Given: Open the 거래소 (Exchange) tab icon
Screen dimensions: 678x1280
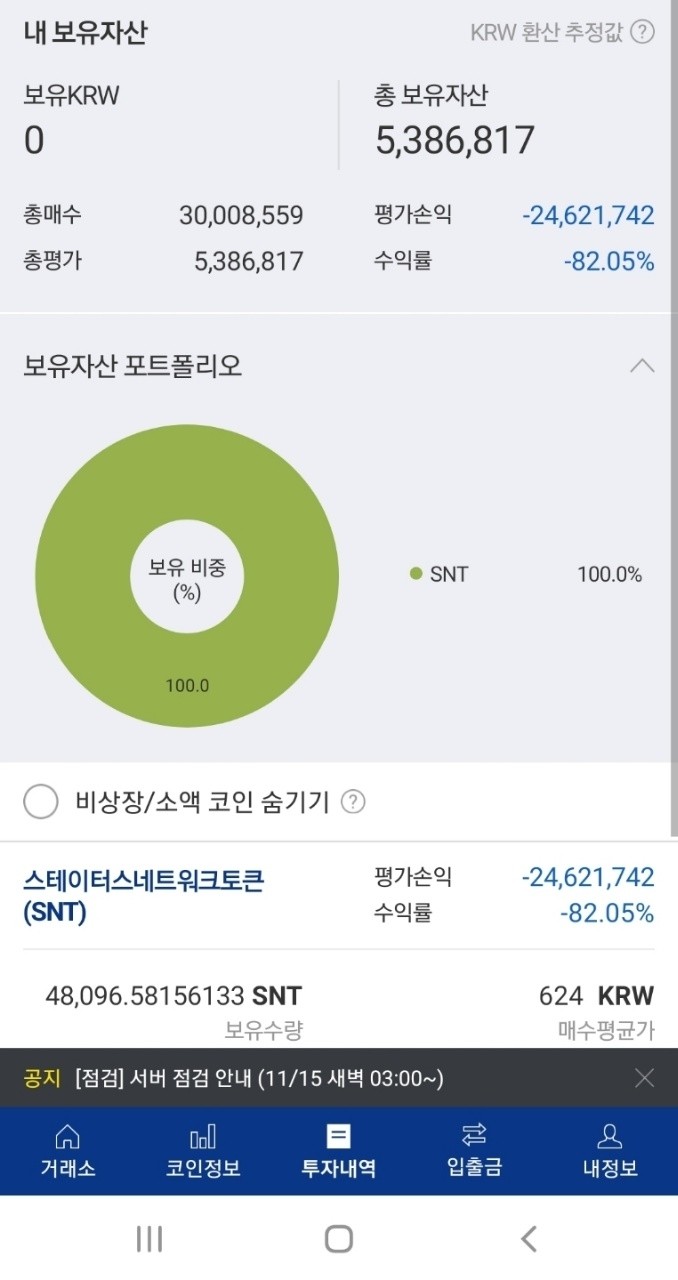Looking at the screenshot, I should point(66,1150).
